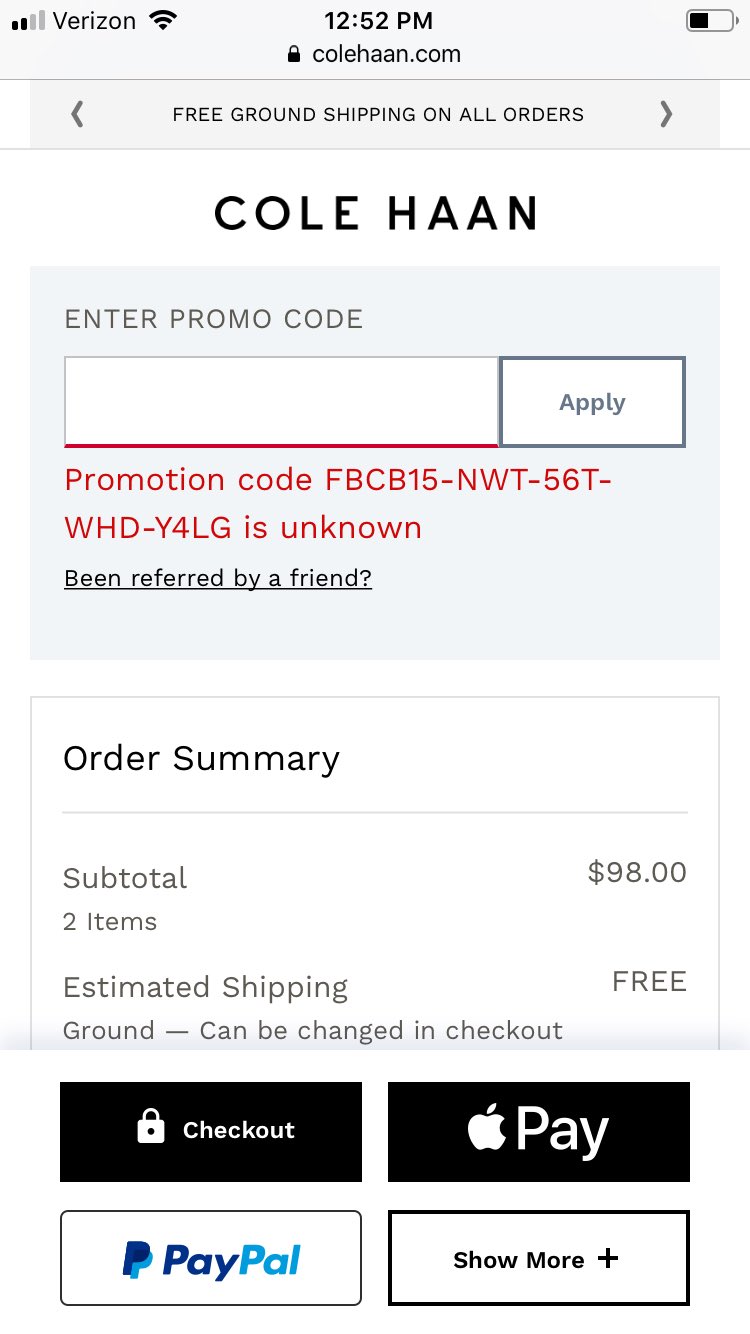The image size is (750, 1334).
Task: Tap the 12:52 PM status bar clock
Action: [378, 20]
